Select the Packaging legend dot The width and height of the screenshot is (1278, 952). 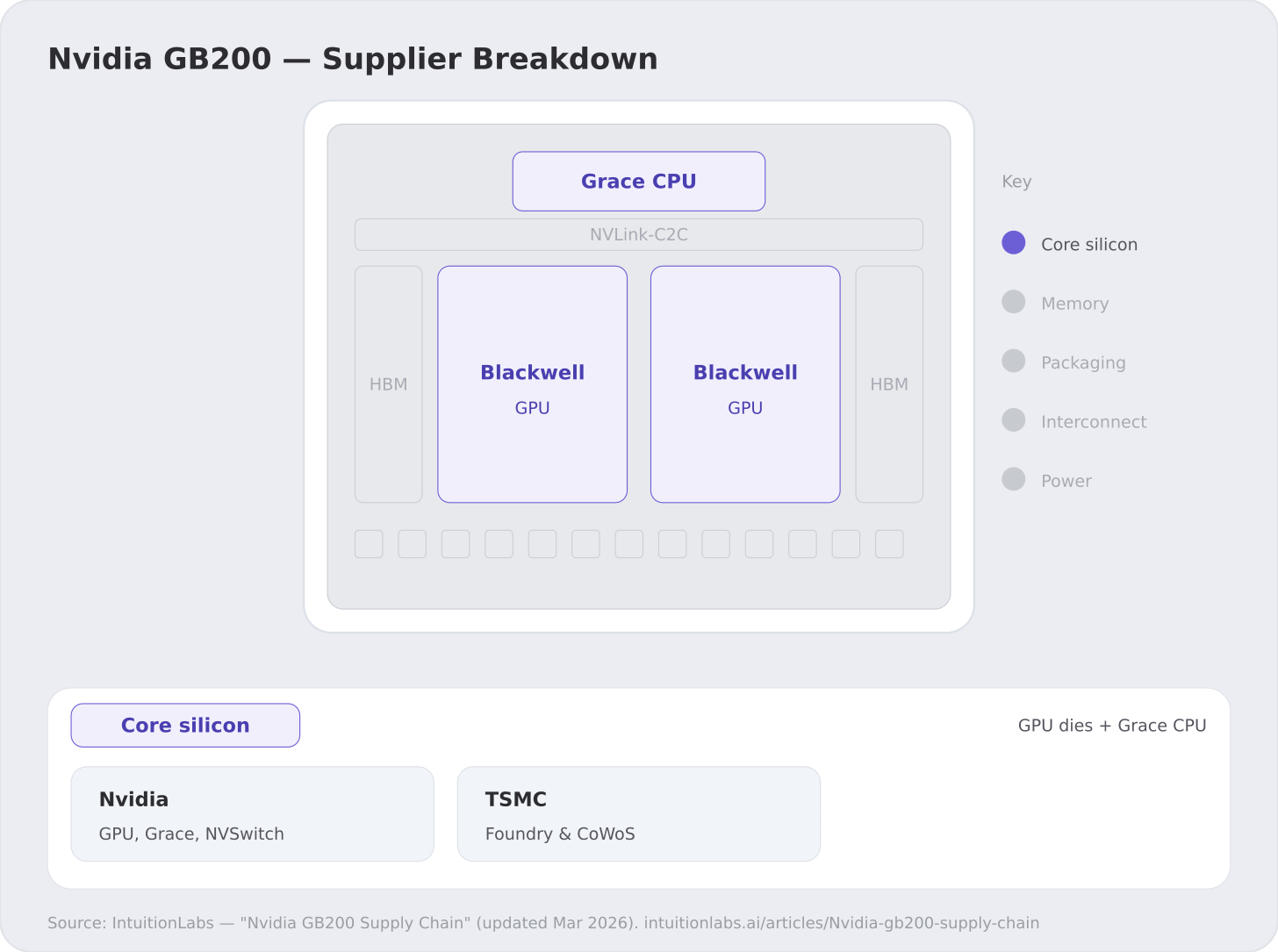point(1014,361)
